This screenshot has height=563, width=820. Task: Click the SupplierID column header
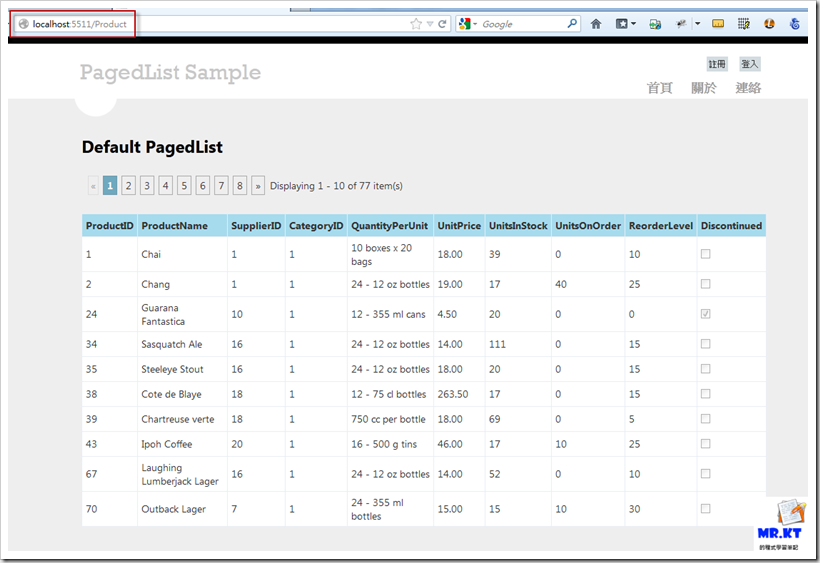(x=256, y=226)
